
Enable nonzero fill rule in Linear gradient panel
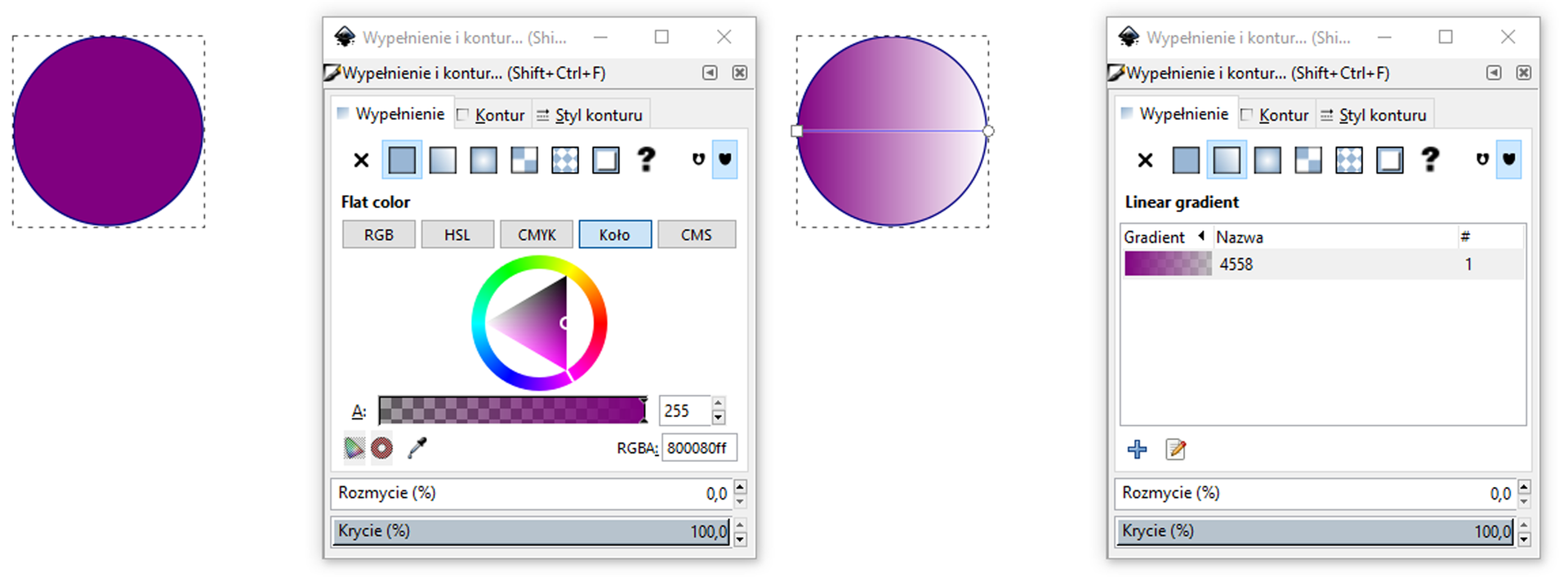(1508, 159)
